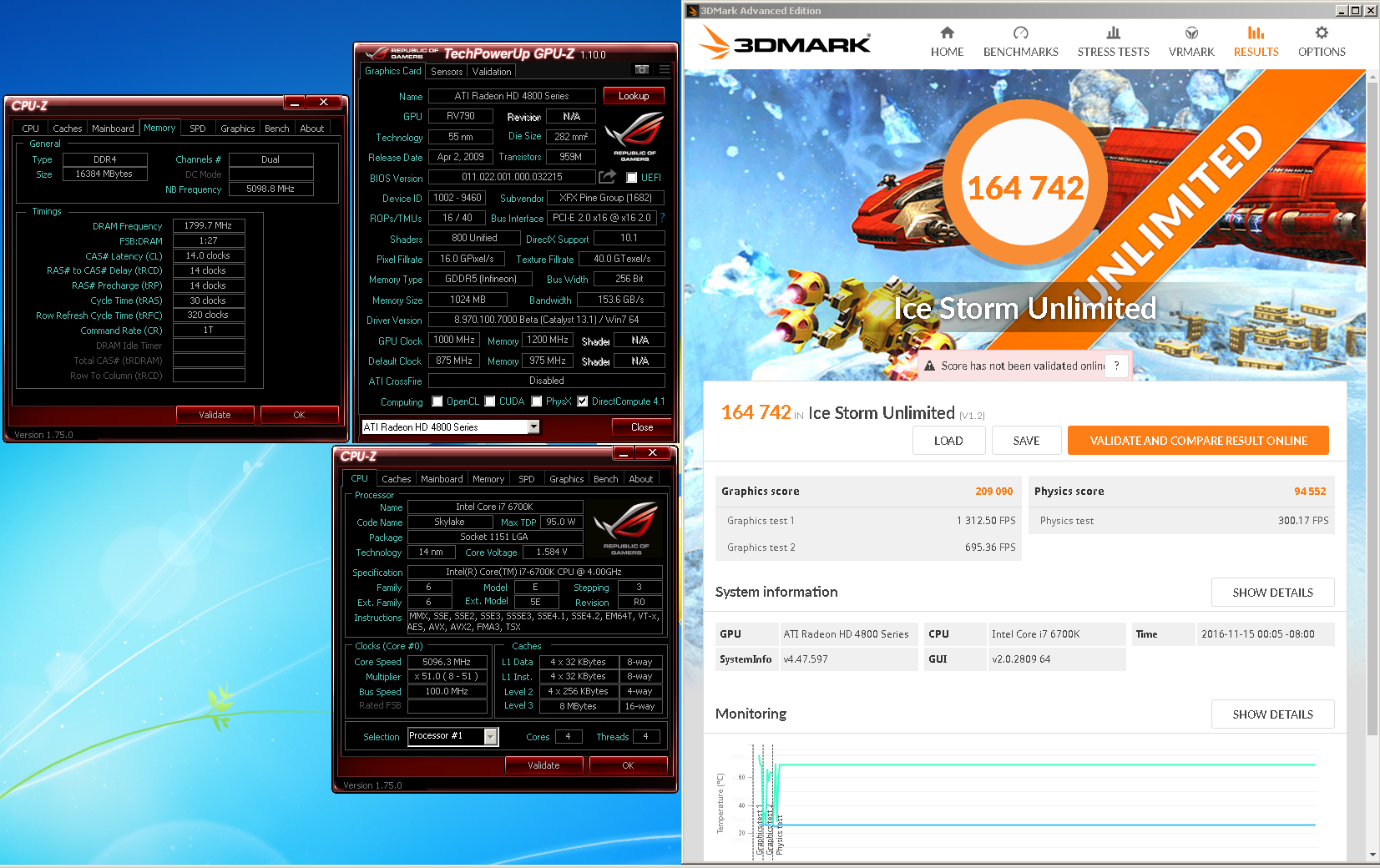The image size is (1380, 868).
Task: Click OK in CPU-Z Memory window
Action: [x=299, y=415]
